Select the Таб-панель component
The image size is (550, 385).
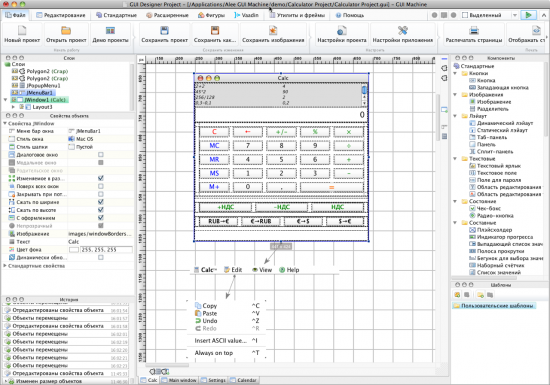pos(488,137)
